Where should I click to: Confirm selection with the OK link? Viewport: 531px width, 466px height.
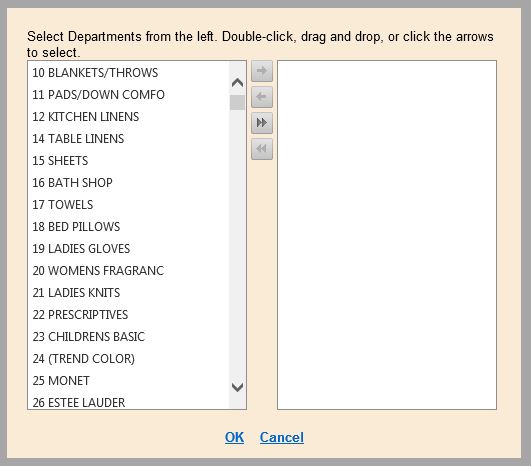pyautogui.click(x=234, y=437)
